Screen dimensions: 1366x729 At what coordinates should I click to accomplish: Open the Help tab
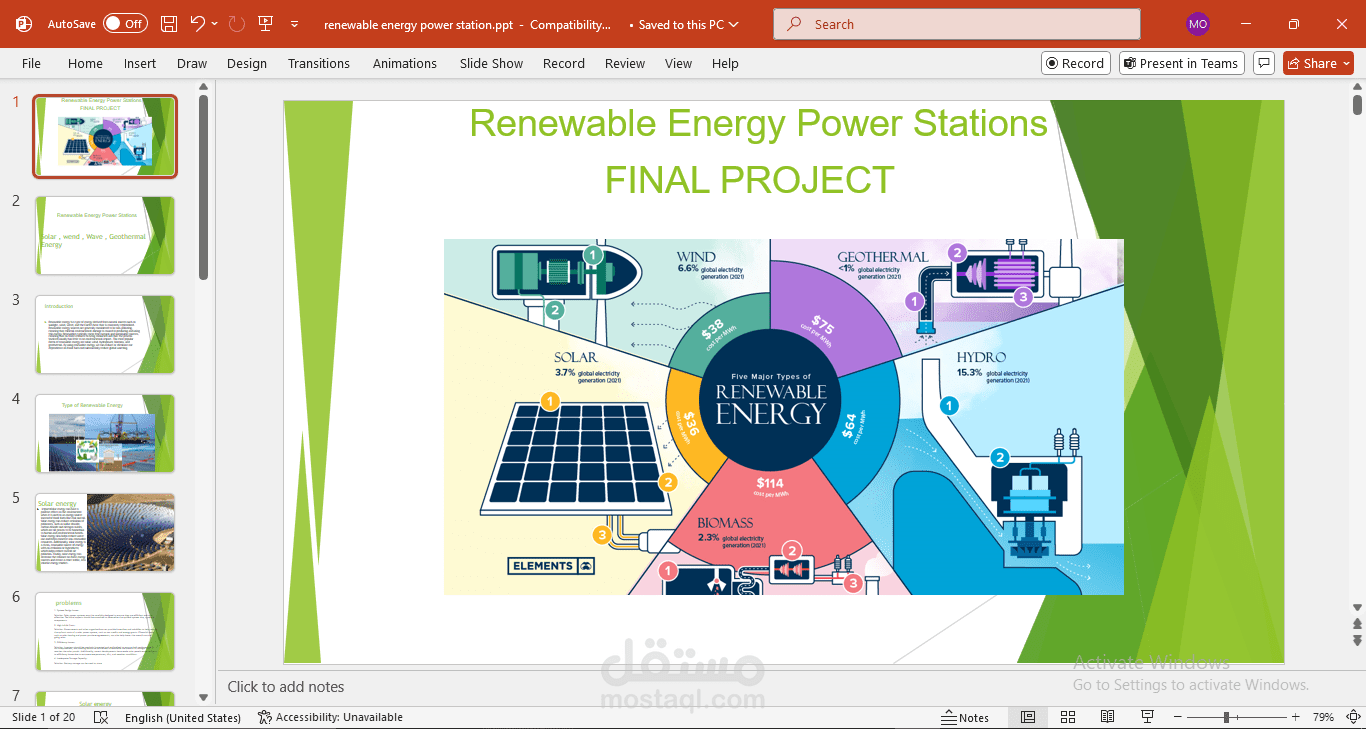725,63
